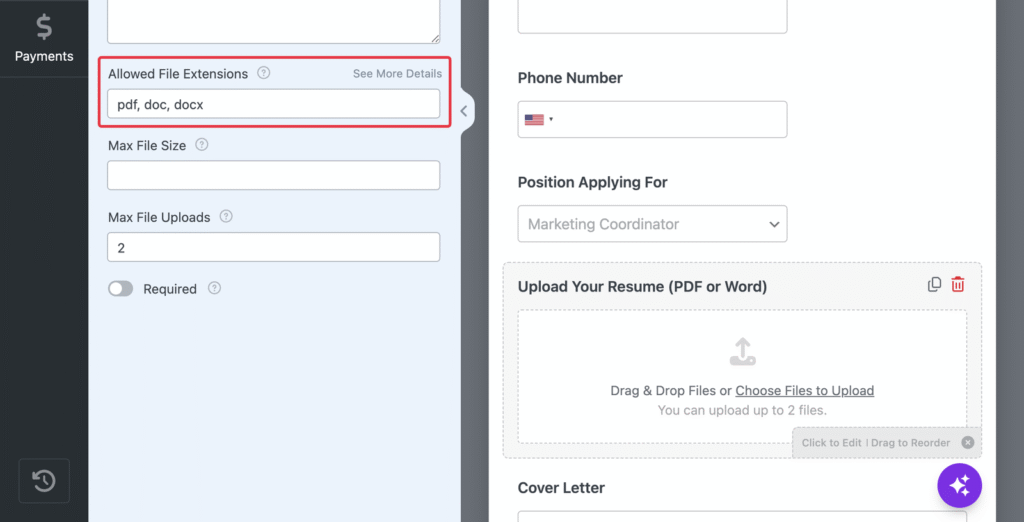This screenshot has height=522, width=1024.
Task: Open the Position Applying For dropdown
Action: [x=652, y=224]
